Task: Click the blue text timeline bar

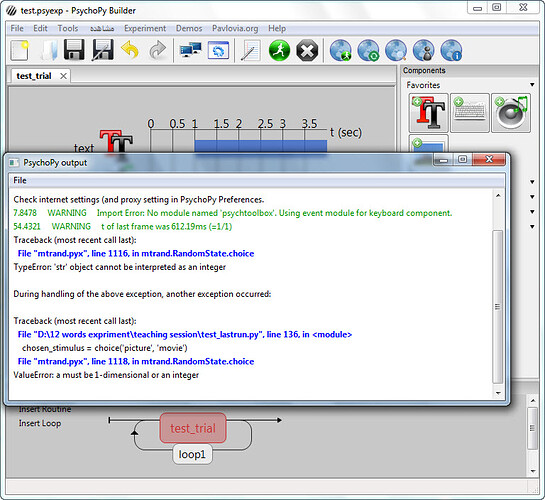Action: coord(261,146)
